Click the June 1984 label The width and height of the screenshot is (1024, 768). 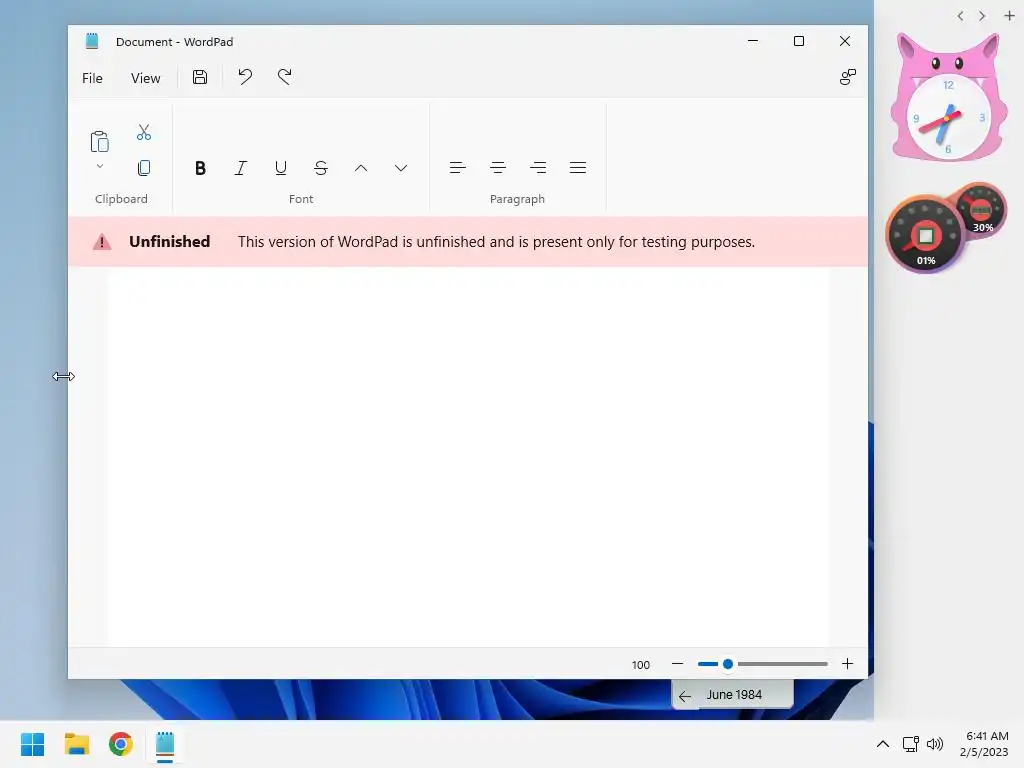click(x=734, y=695)
